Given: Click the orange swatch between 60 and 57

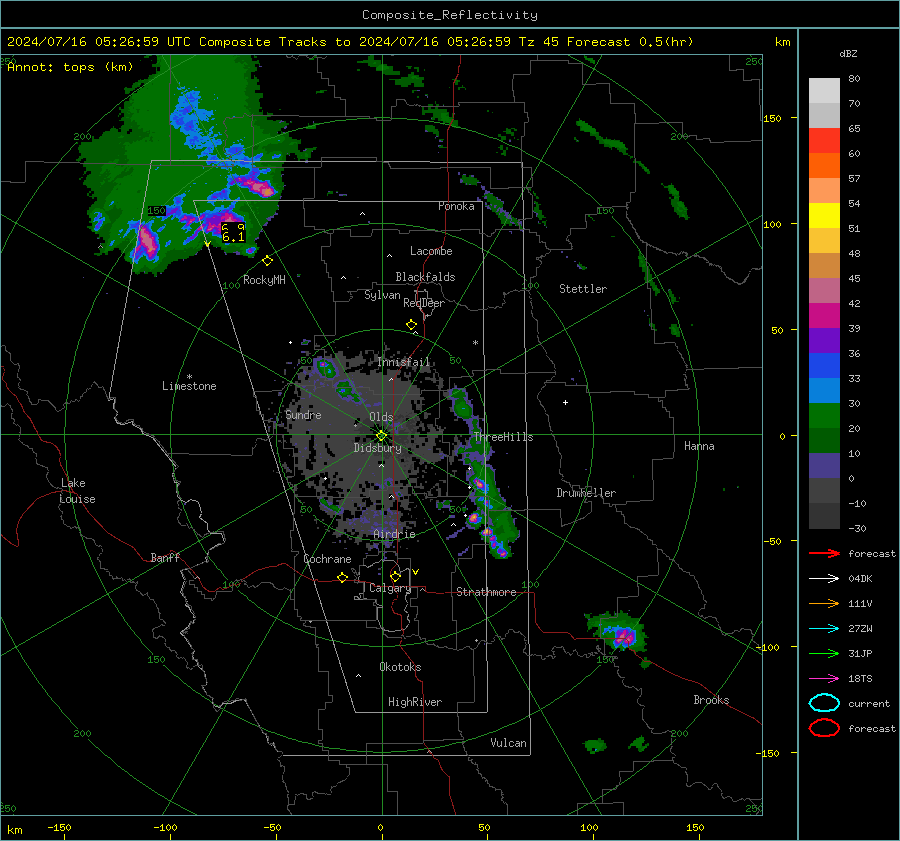Looking at the screenshot, I should pyautogui.click(x=824, y=166).
